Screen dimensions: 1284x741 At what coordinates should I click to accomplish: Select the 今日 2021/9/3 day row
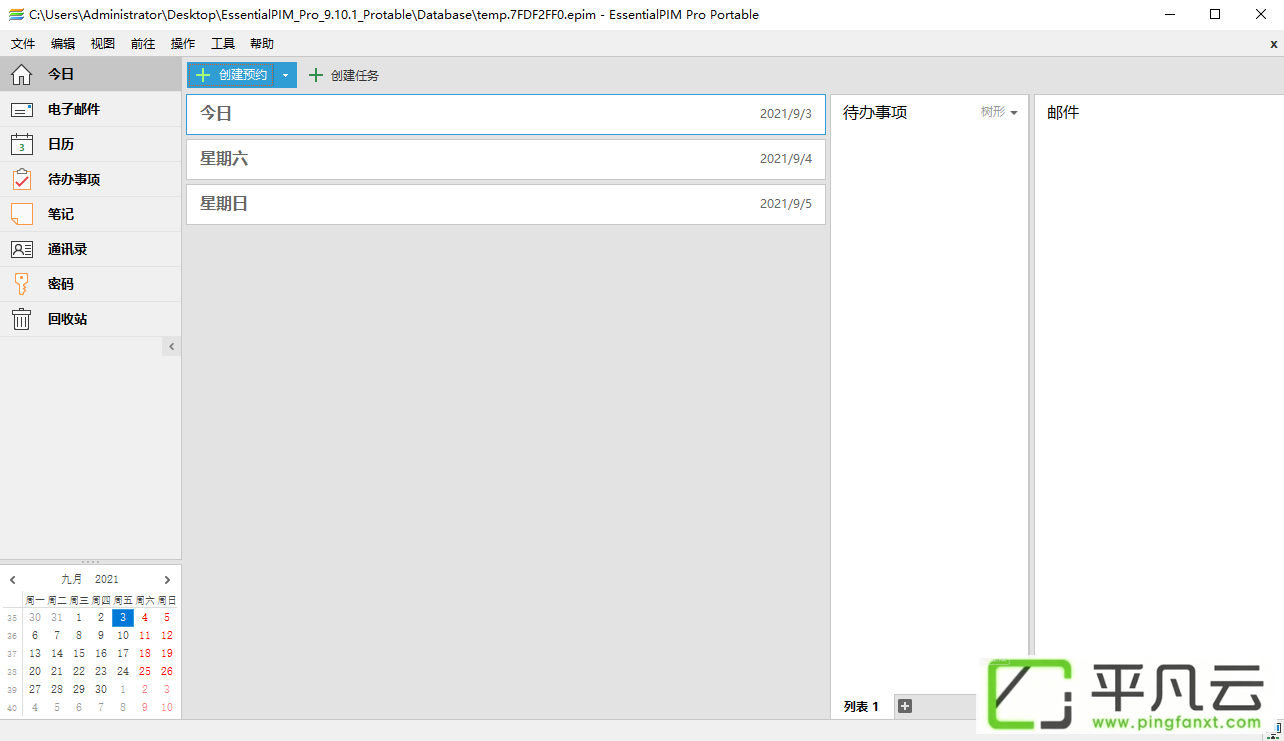506,114
